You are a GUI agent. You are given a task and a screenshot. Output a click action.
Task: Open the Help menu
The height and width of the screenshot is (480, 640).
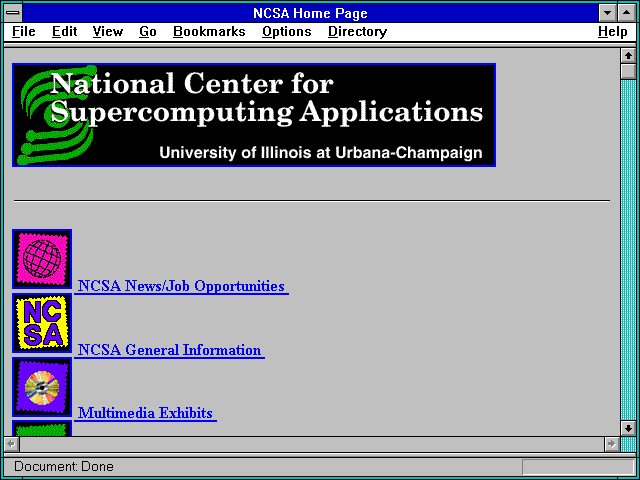pyautogui.click(x=613, y=32)
